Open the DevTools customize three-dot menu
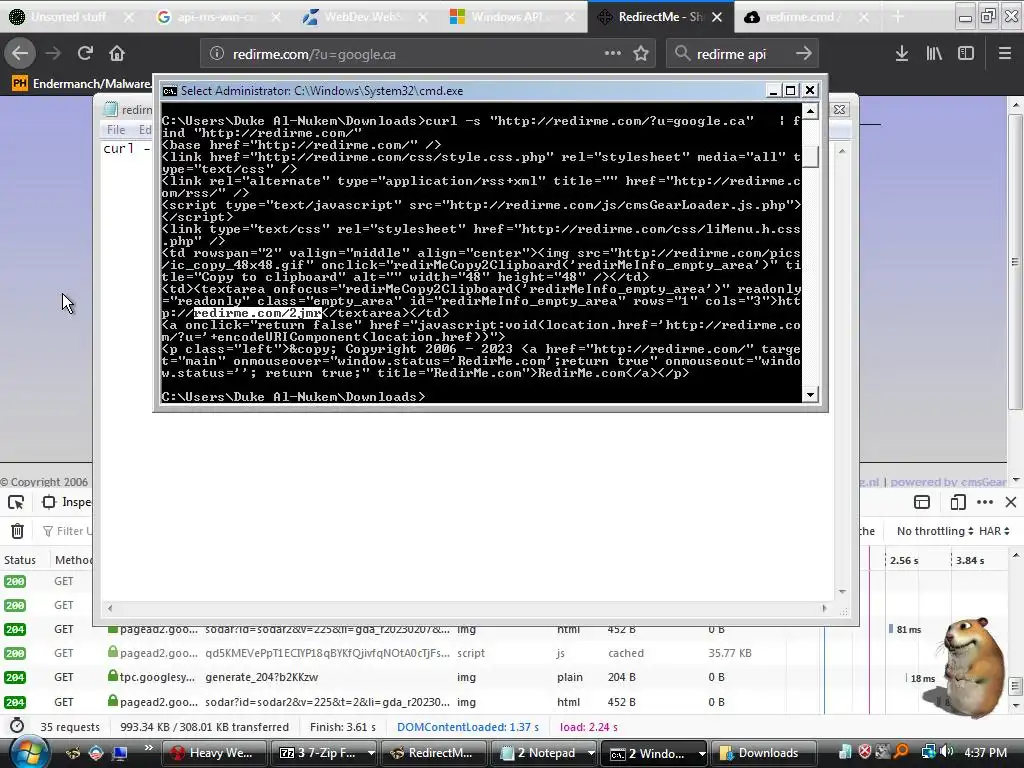This screenshot has height=768, width=1024. (x=985, y=502)
